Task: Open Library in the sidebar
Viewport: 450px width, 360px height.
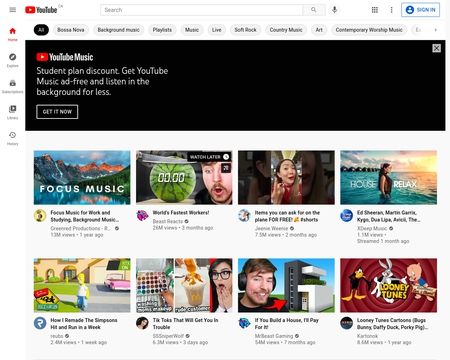Action: coord(13,112)
